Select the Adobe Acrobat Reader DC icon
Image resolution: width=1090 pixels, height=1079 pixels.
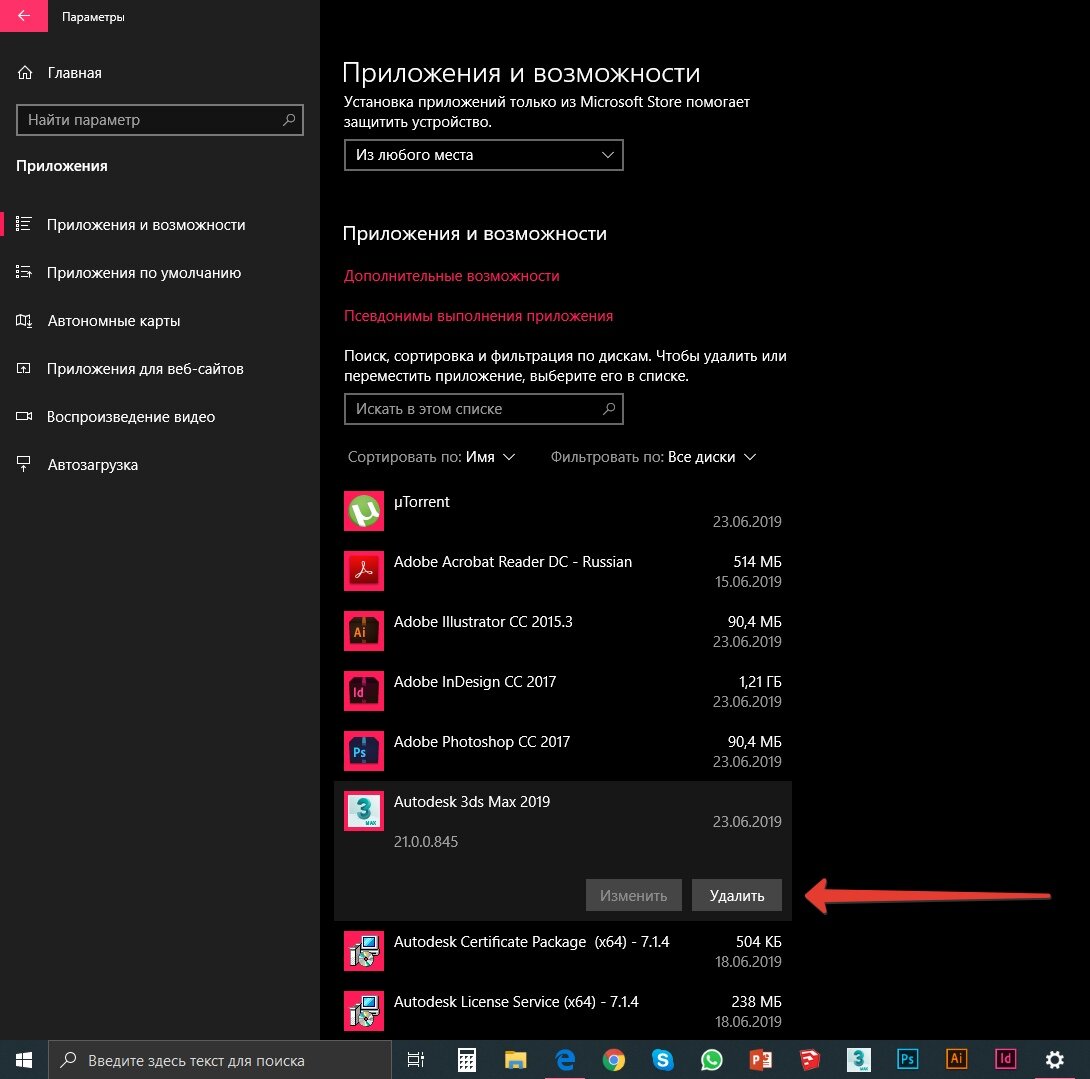(x=364, y=571)
